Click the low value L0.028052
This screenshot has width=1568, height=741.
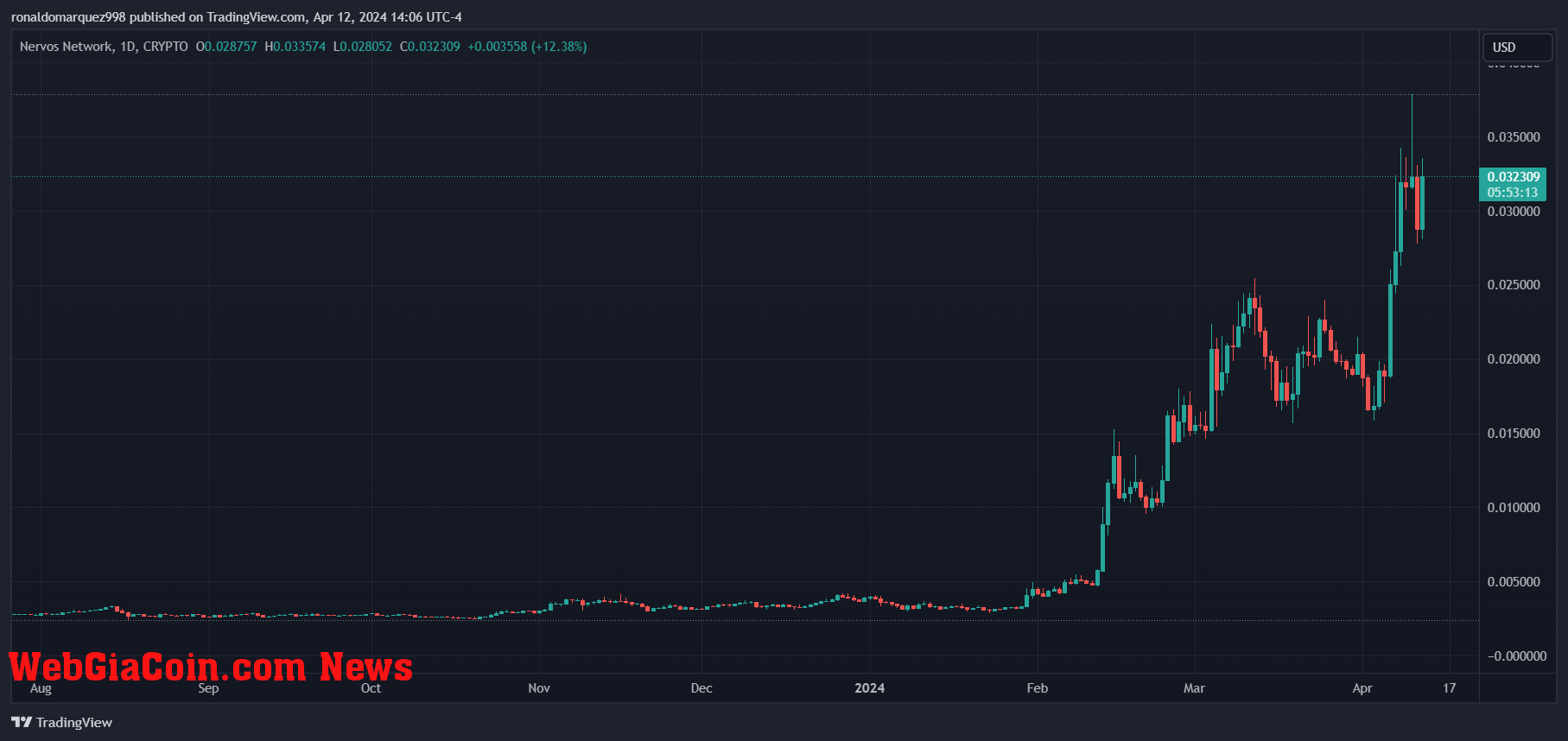(363, 47)
